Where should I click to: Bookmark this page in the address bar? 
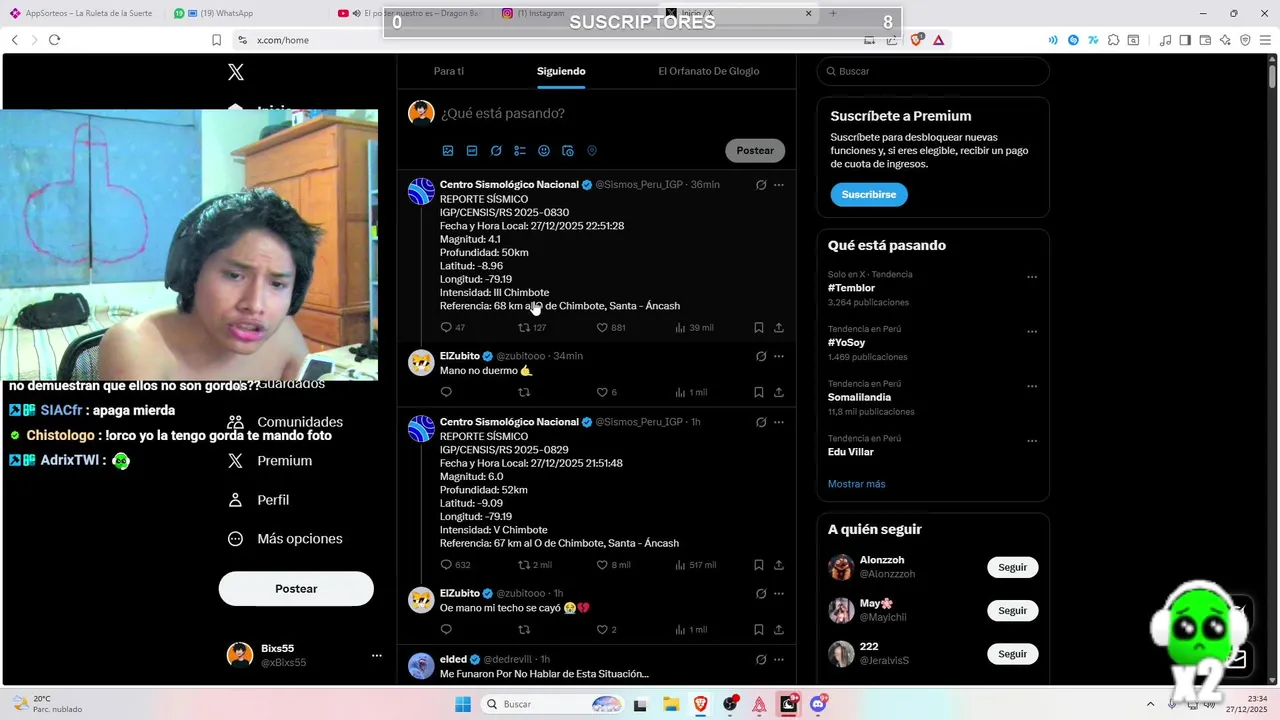(x=216, y=40)
